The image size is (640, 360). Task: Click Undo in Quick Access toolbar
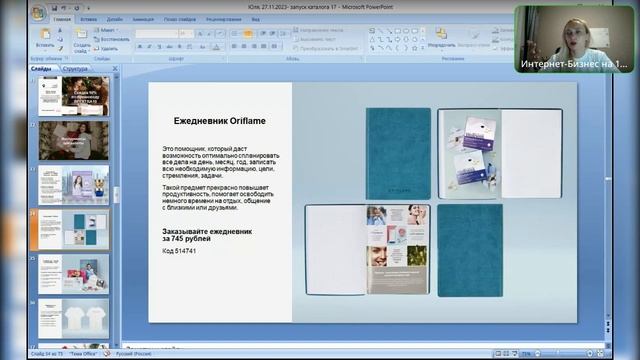(64, 8)
